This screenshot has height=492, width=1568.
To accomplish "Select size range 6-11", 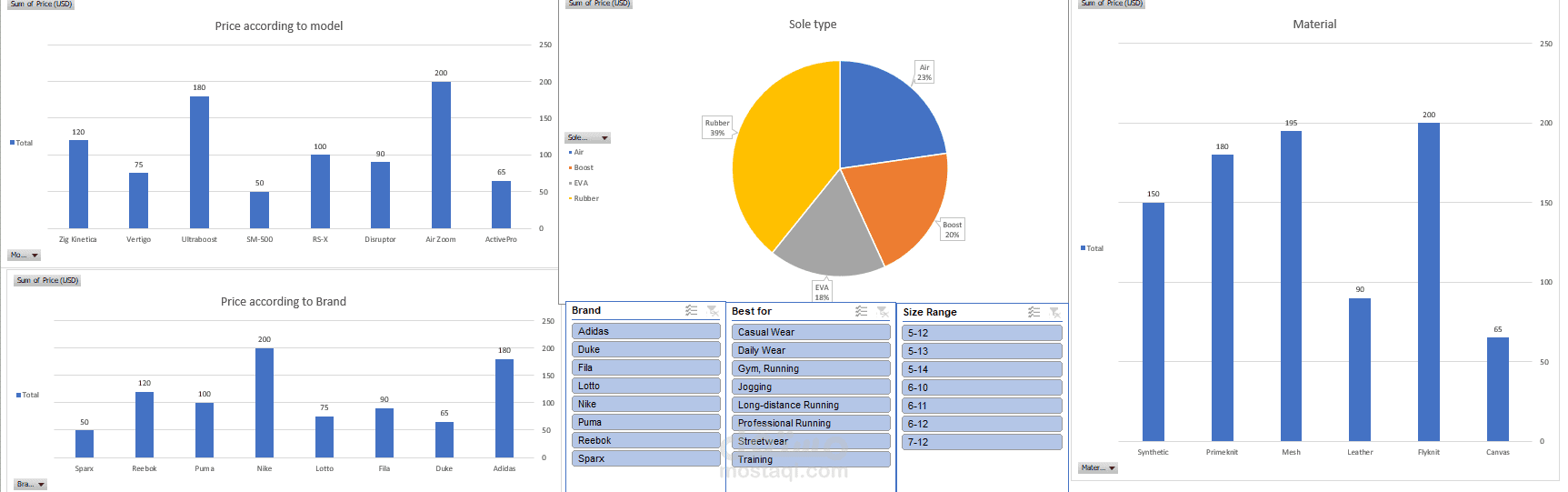I will (982, 406).
